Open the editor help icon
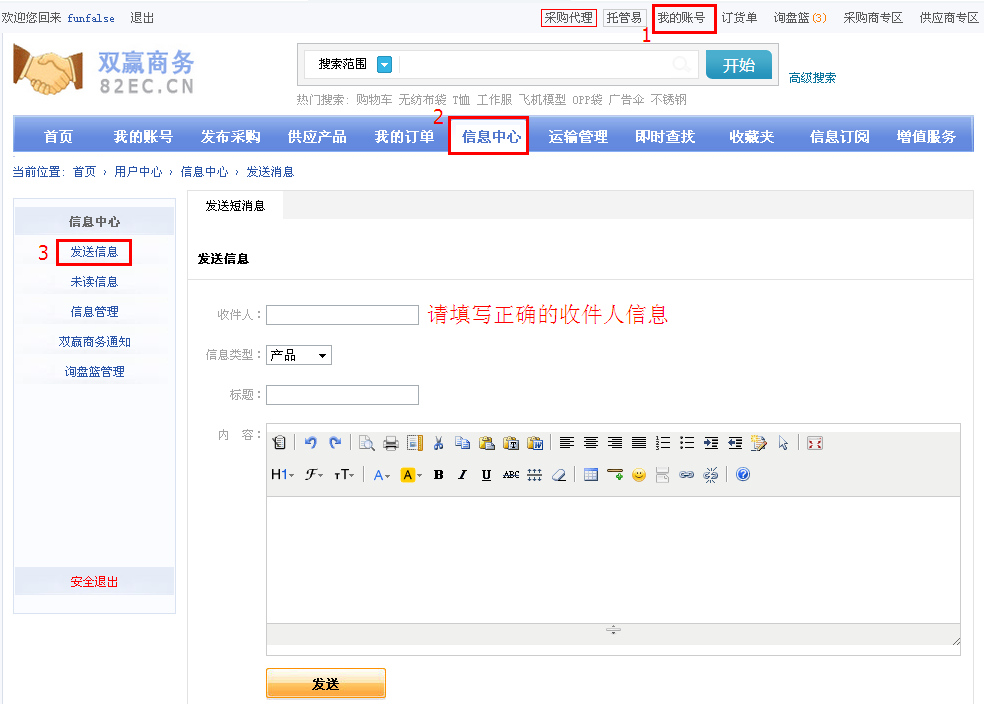 [x=743, y=475]
